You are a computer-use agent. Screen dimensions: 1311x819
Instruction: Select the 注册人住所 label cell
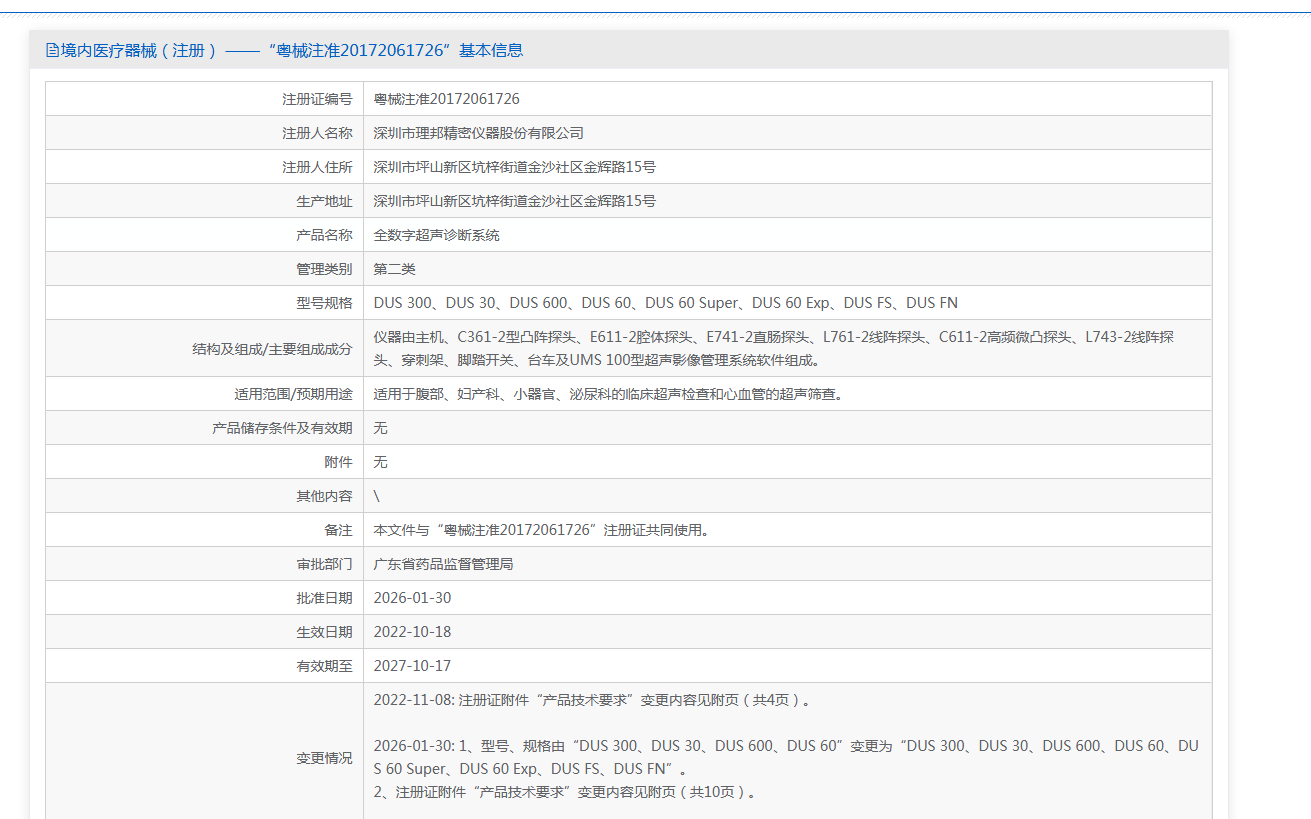[204, 167]
